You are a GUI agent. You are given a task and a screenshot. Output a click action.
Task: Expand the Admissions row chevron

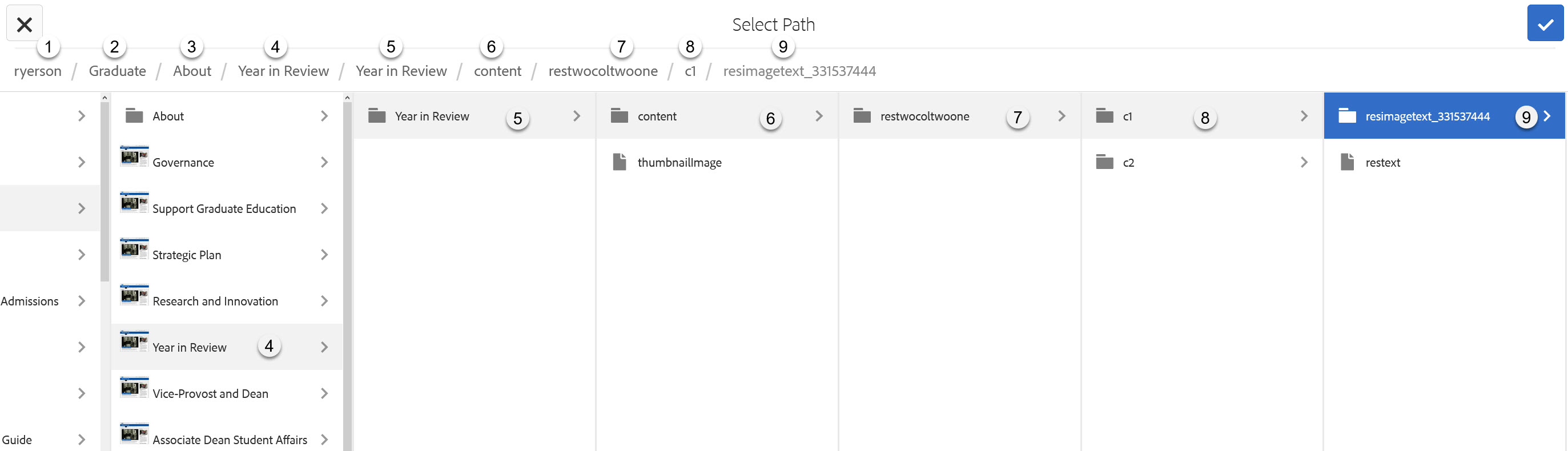[82, 301]
